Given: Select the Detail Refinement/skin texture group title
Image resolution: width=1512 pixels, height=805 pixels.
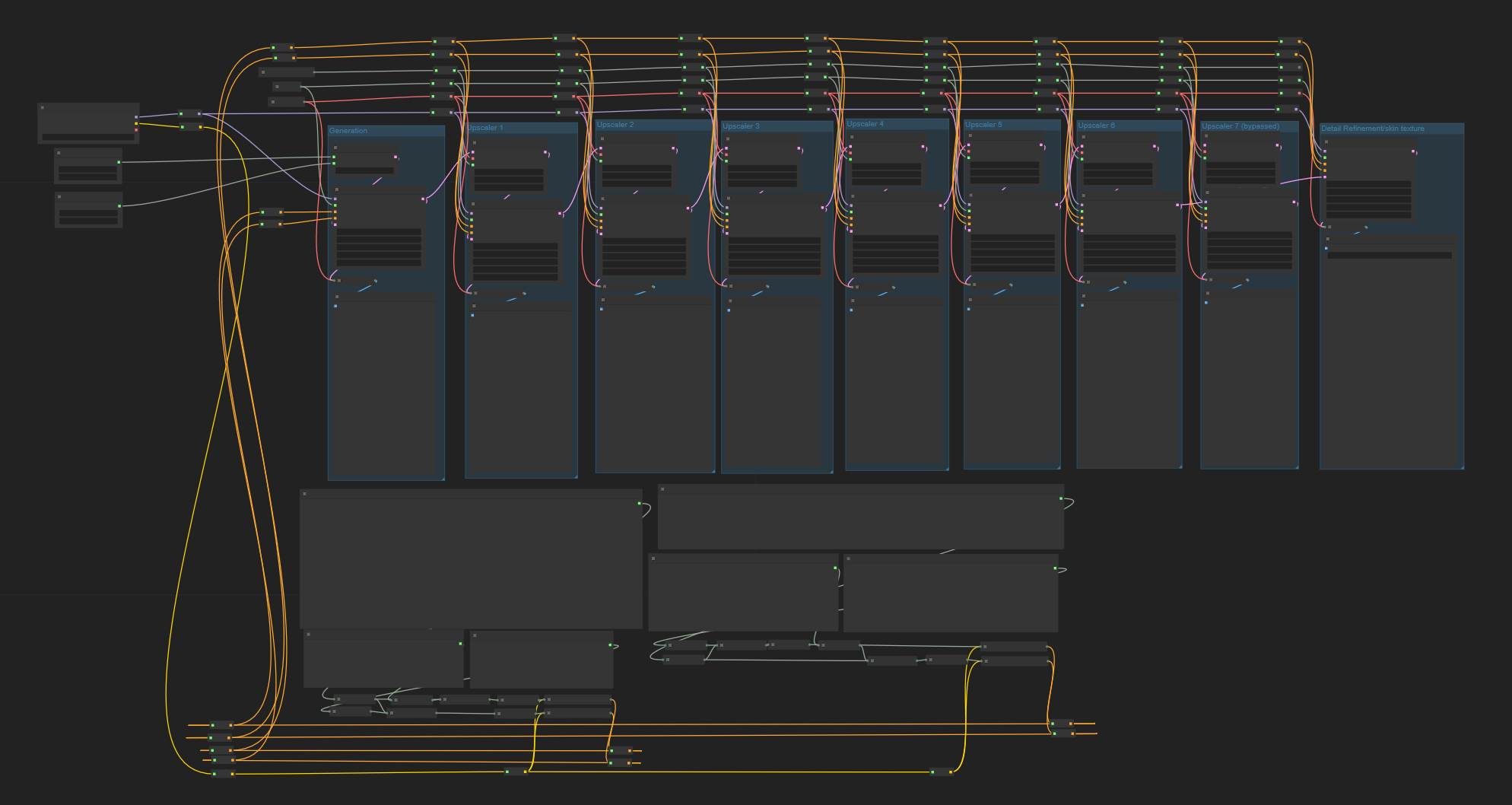Looking at the screenshot, I should (1373, 129).
